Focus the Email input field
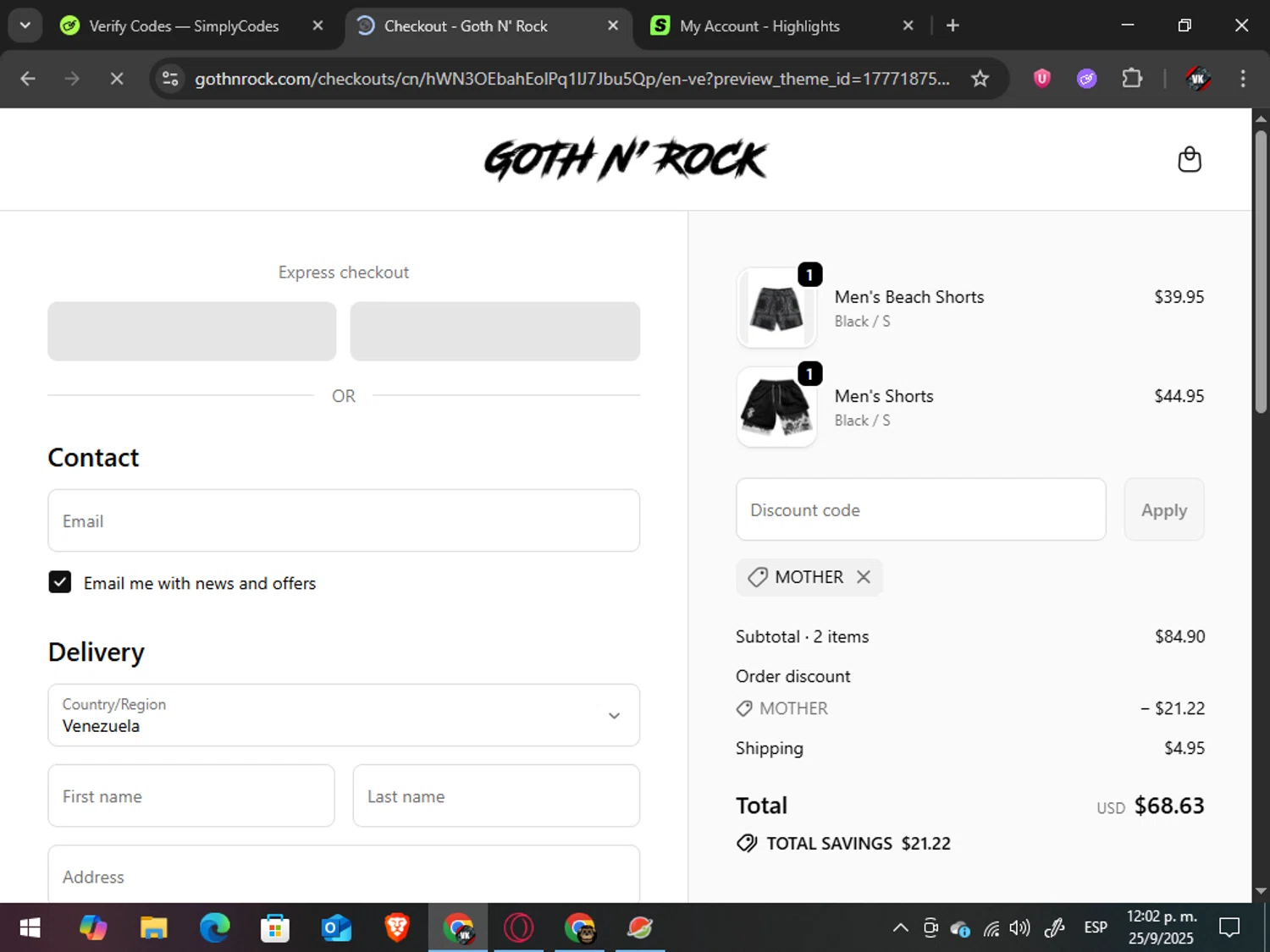The width and height of the screenshot is (1270, 952). [344, 520]
